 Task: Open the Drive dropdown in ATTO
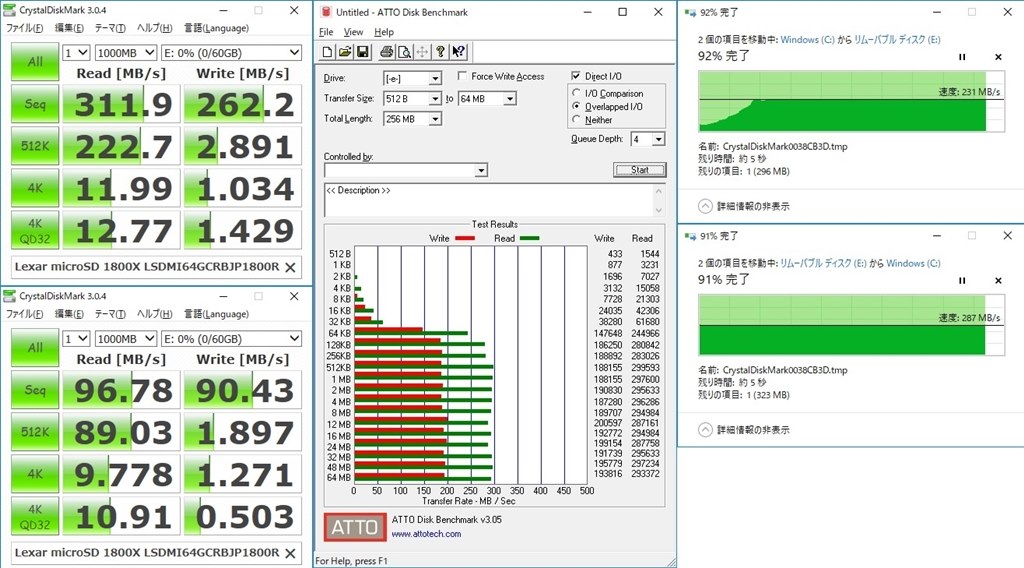[435, 78]
